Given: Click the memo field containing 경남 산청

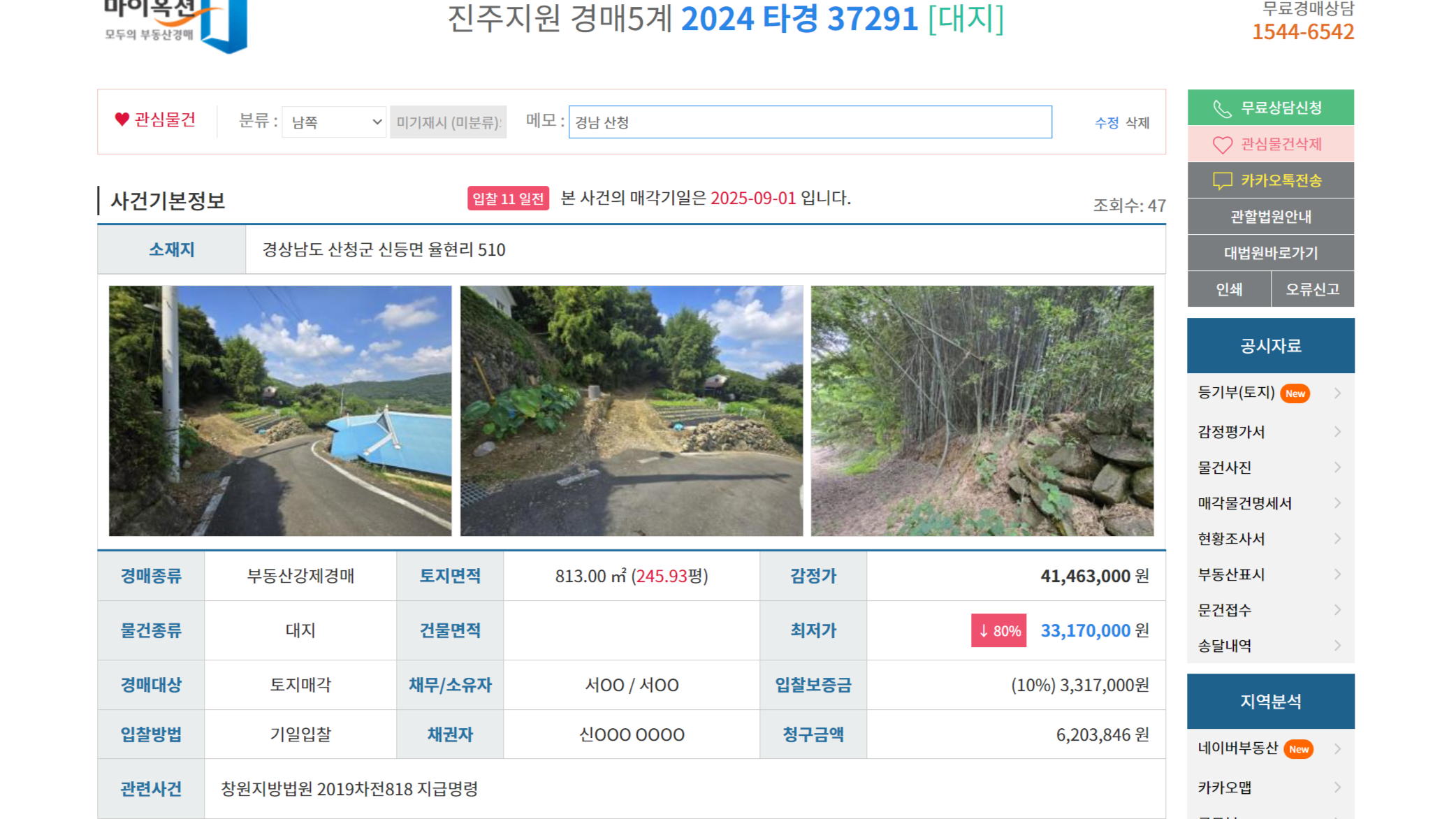Looking at the screenshot, I should 810,122.
